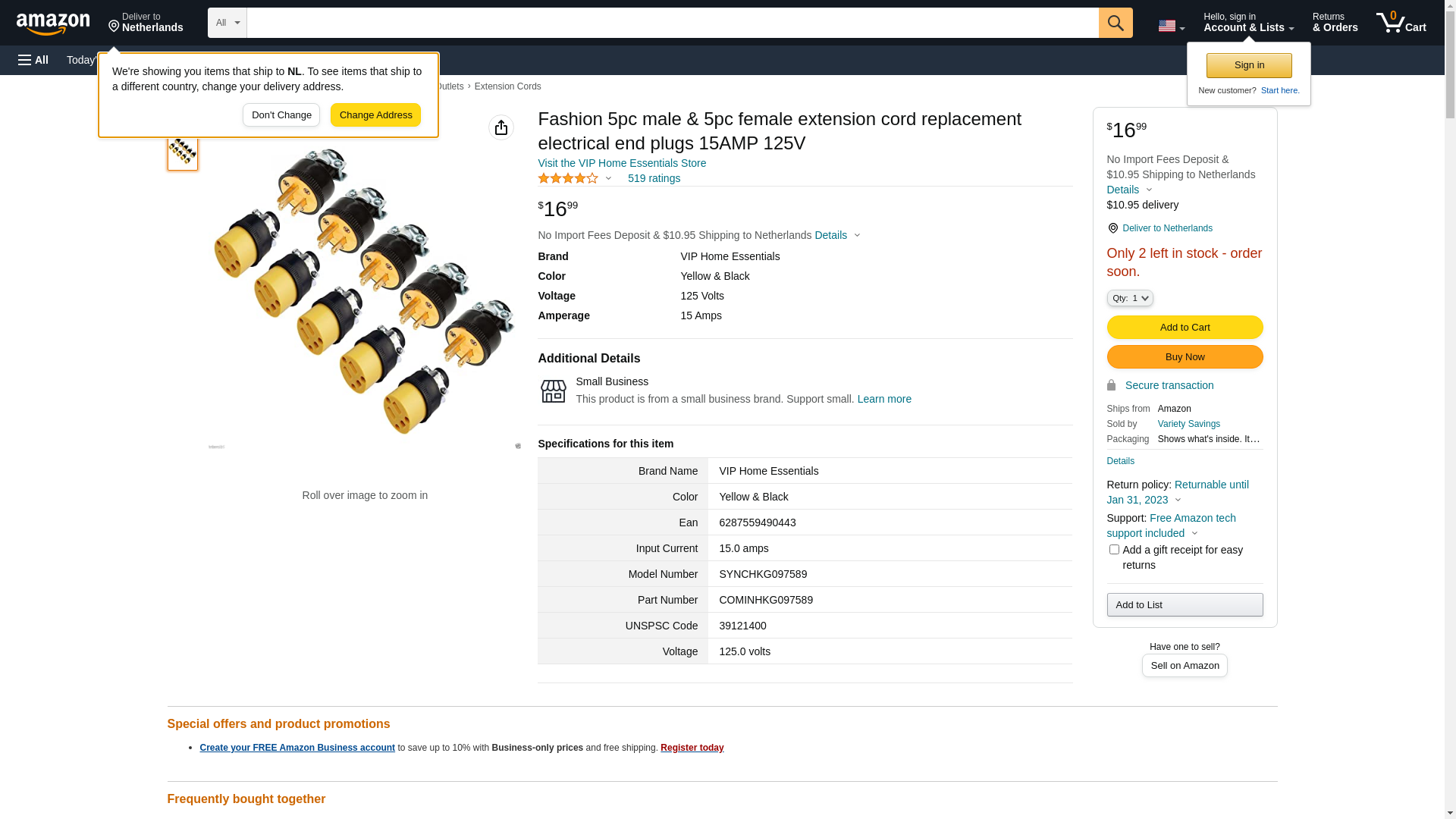Expand Free Amazon tech support included
1456x819 pixels.
click(1171, 526)
